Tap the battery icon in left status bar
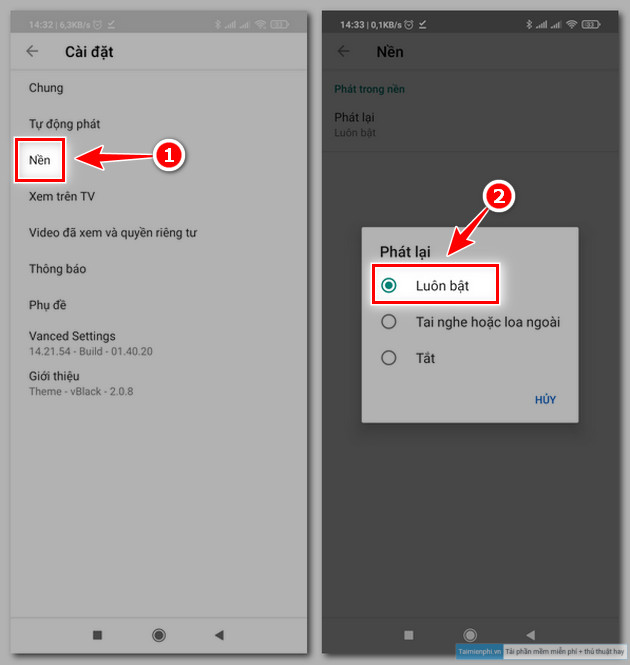Viewport: 630px width, 665px height. (280, 25)
